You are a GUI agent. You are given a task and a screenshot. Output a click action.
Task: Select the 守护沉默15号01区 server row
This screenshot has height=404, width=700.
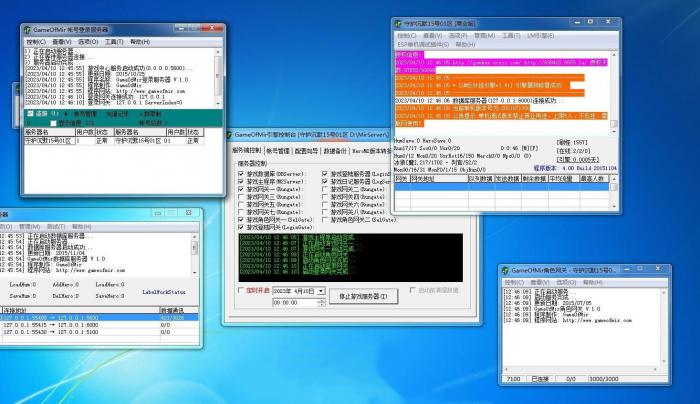click(x=50, y=141)
